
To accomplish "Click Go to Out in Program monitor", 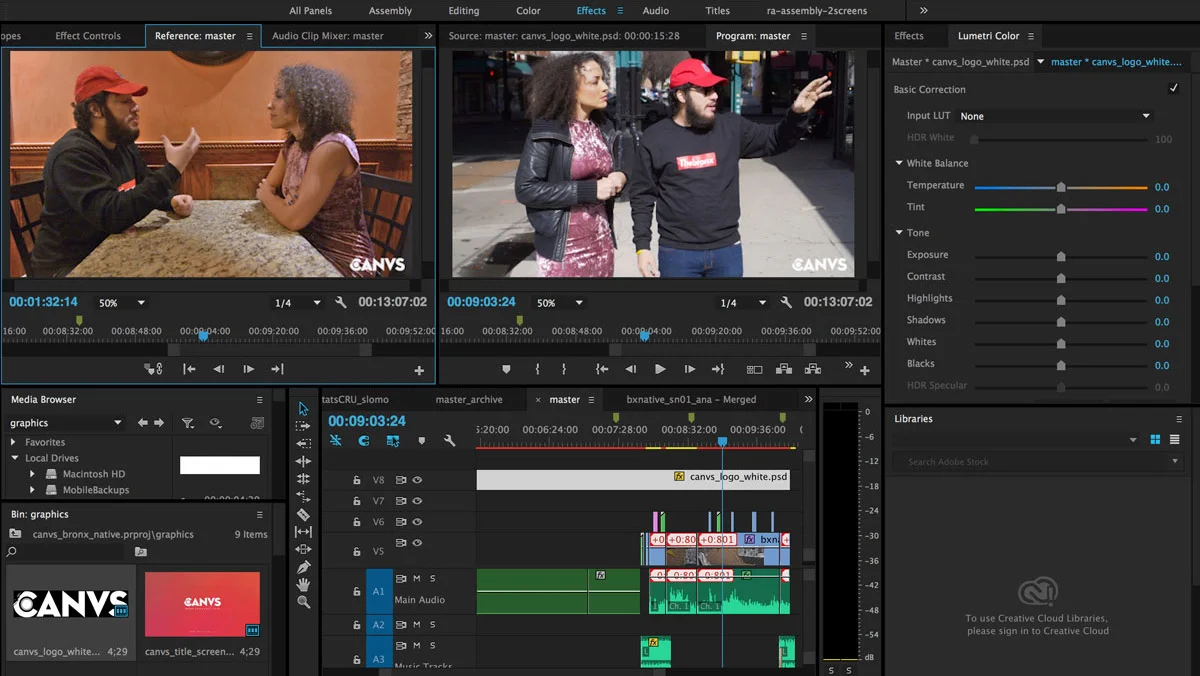I will point(718,369).
